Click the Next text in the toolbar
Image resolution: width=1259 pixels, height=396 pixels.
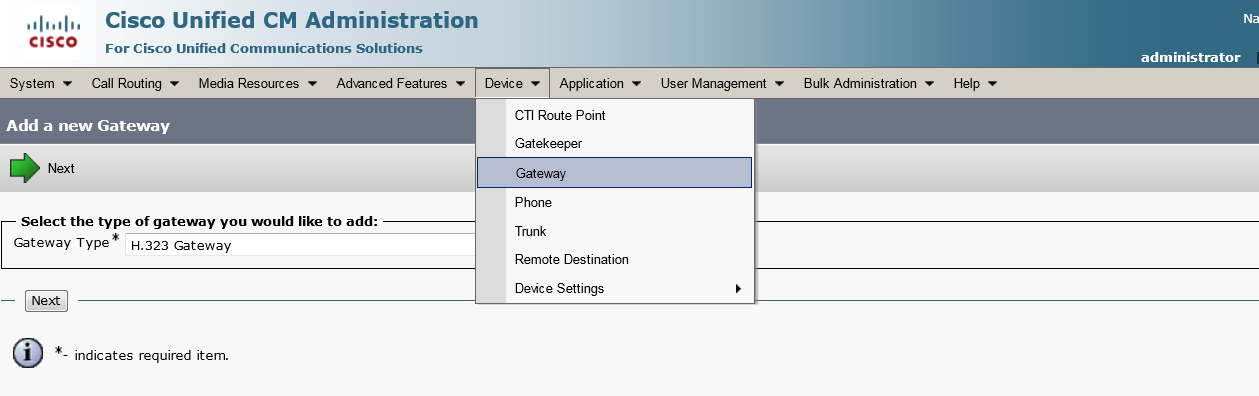(x=61, y=168)
